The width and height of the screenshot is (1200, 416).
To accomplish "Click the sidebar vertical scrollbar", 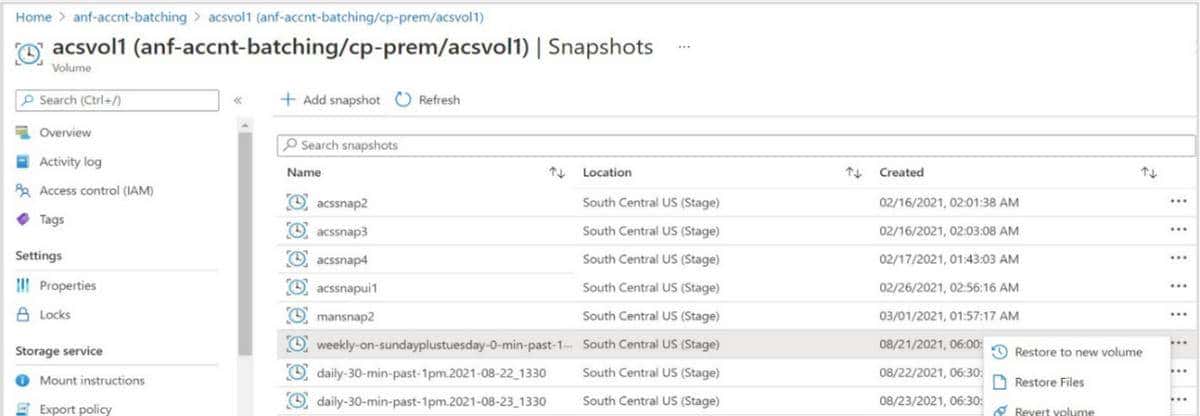I will (245, 240).
